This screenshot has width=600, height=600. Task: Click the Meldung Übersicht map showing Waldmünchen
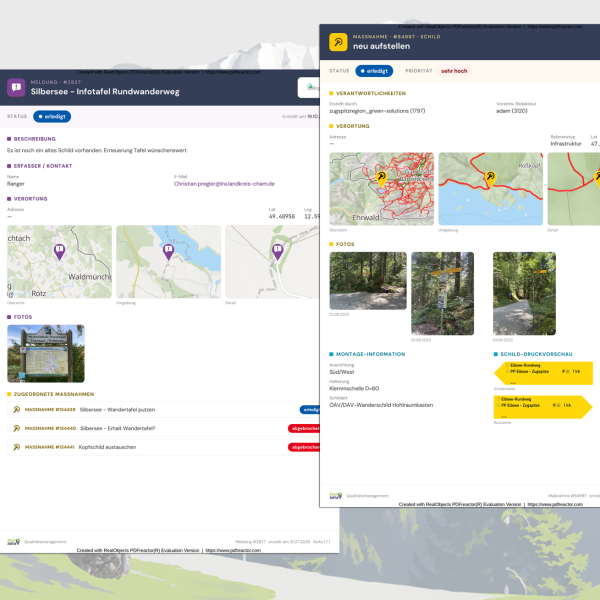(59, 262)
